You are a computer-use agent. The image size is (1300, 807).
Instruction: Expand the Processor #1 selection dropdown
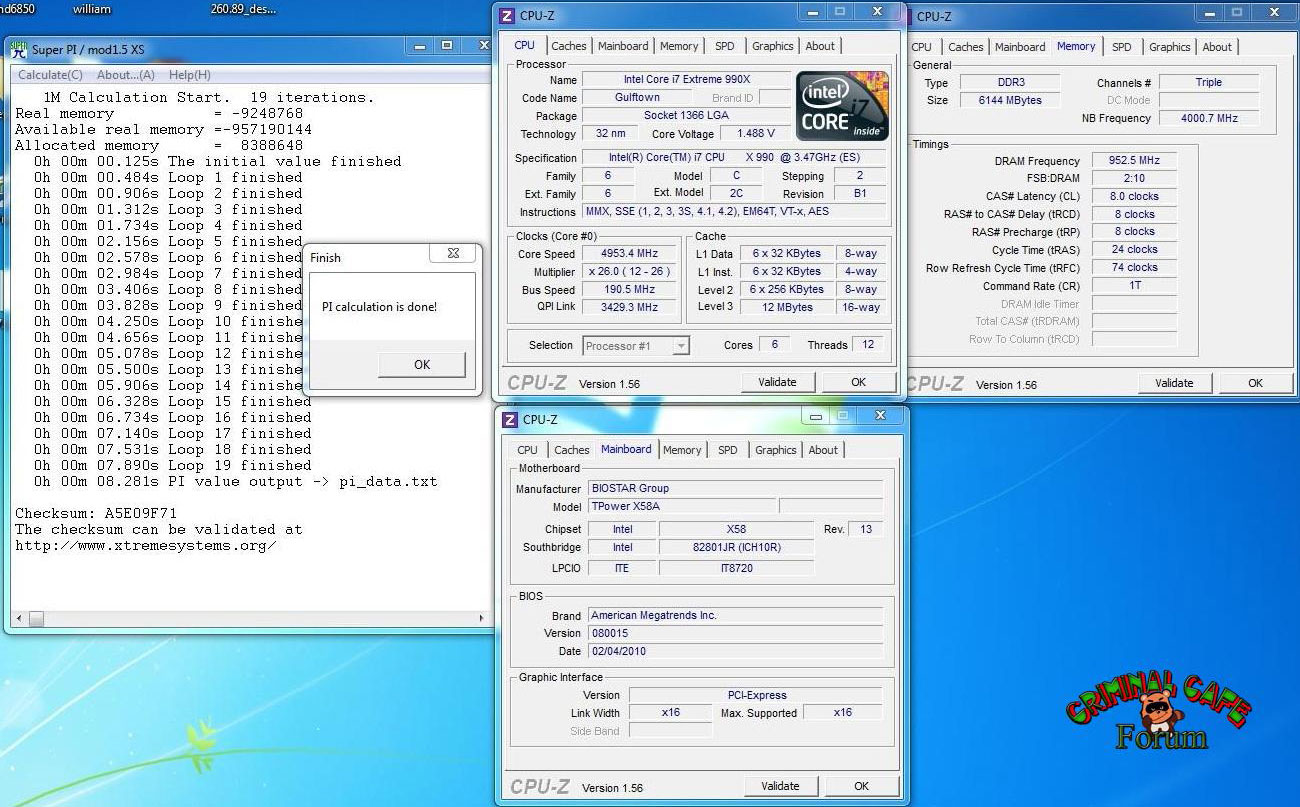tap(680, 346)
